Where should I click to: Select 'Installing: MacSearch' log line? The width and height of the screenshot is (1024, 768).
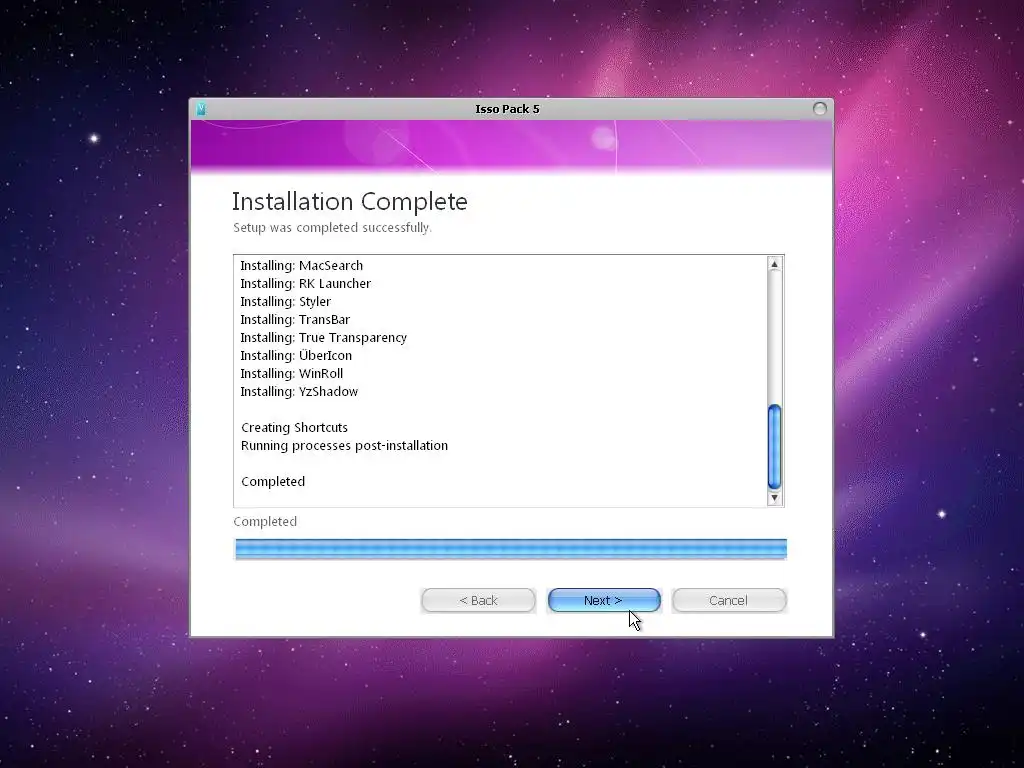point(302,266)
